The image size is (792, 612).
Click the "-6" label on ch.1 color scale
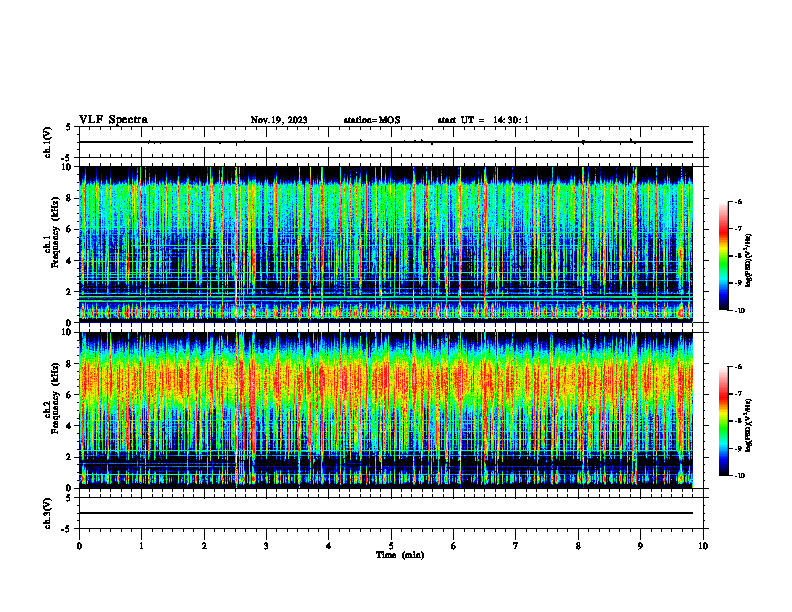[x=739, y=202]
